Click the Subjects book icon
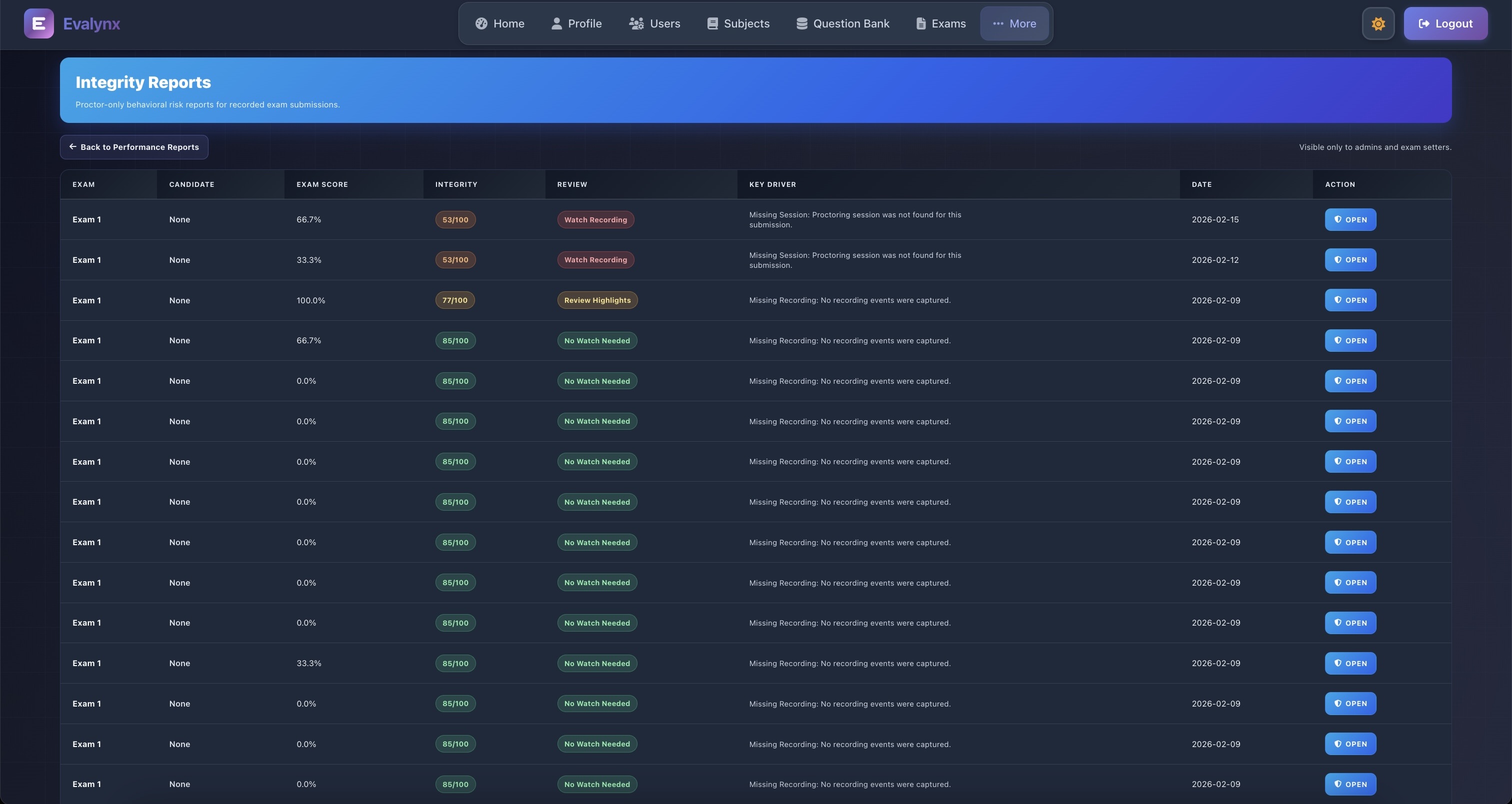The width and height of the screenshot is (1512, 804). 712,23
